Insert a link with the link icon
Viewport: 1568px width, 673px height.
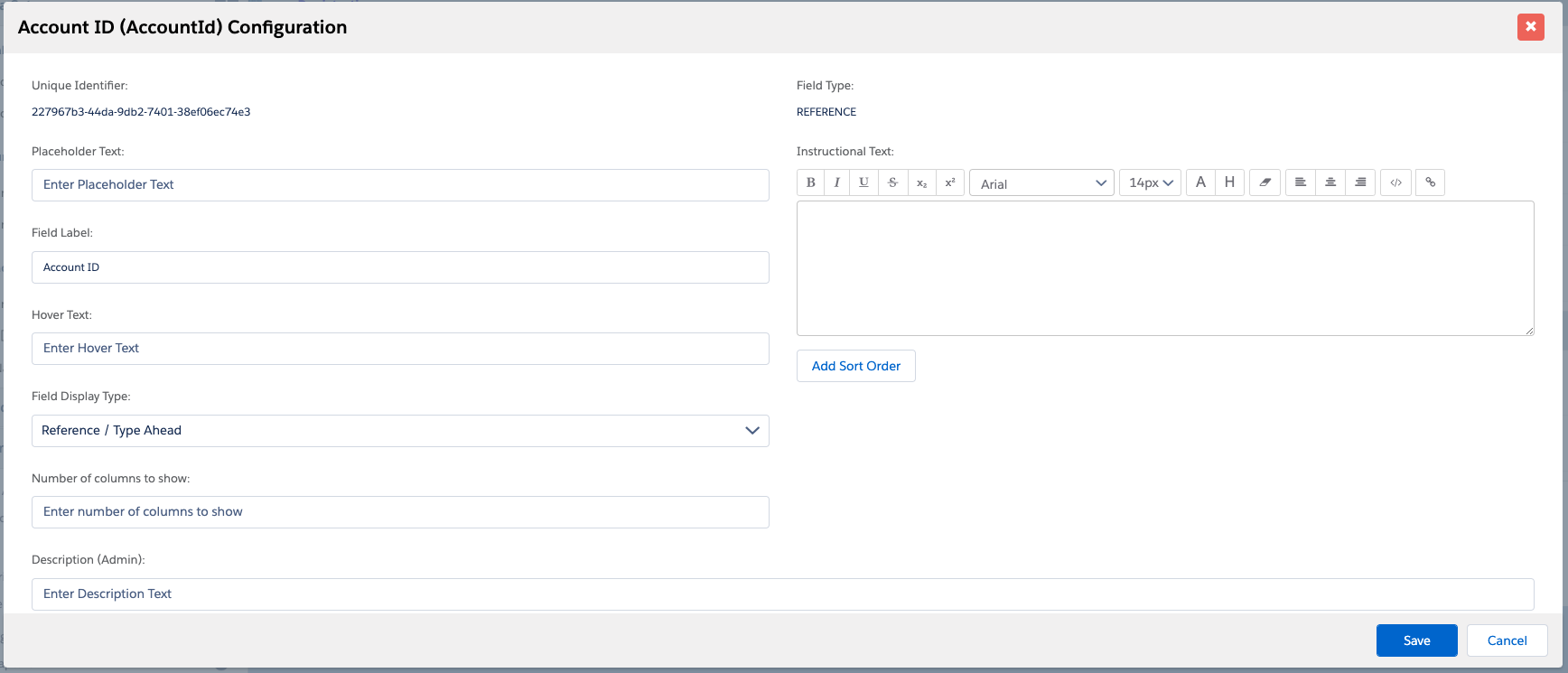click(x=1430, y=182)
